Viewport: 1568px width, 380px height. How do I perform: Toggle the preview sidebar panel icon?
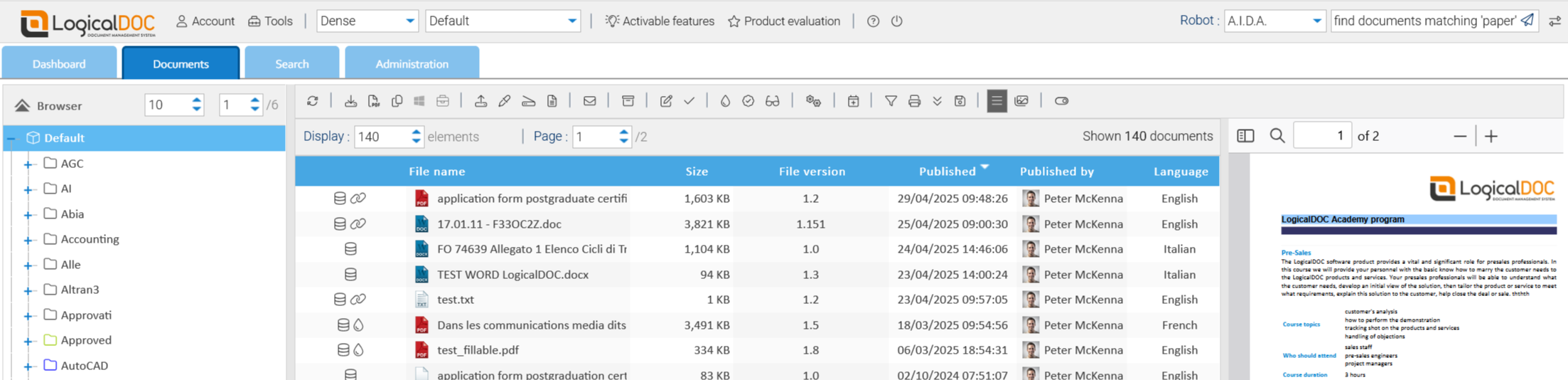1245,136
